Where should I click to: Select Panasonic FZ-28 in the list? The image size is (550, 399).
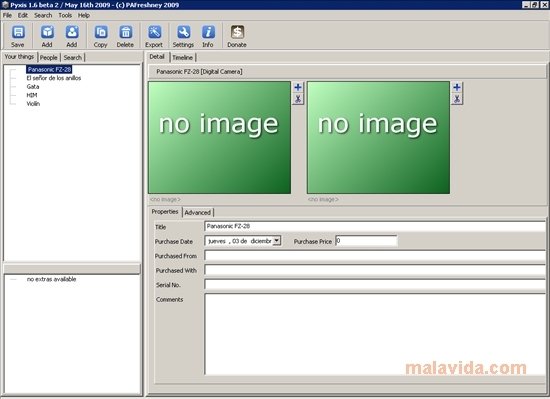click(x=49, y=69)
